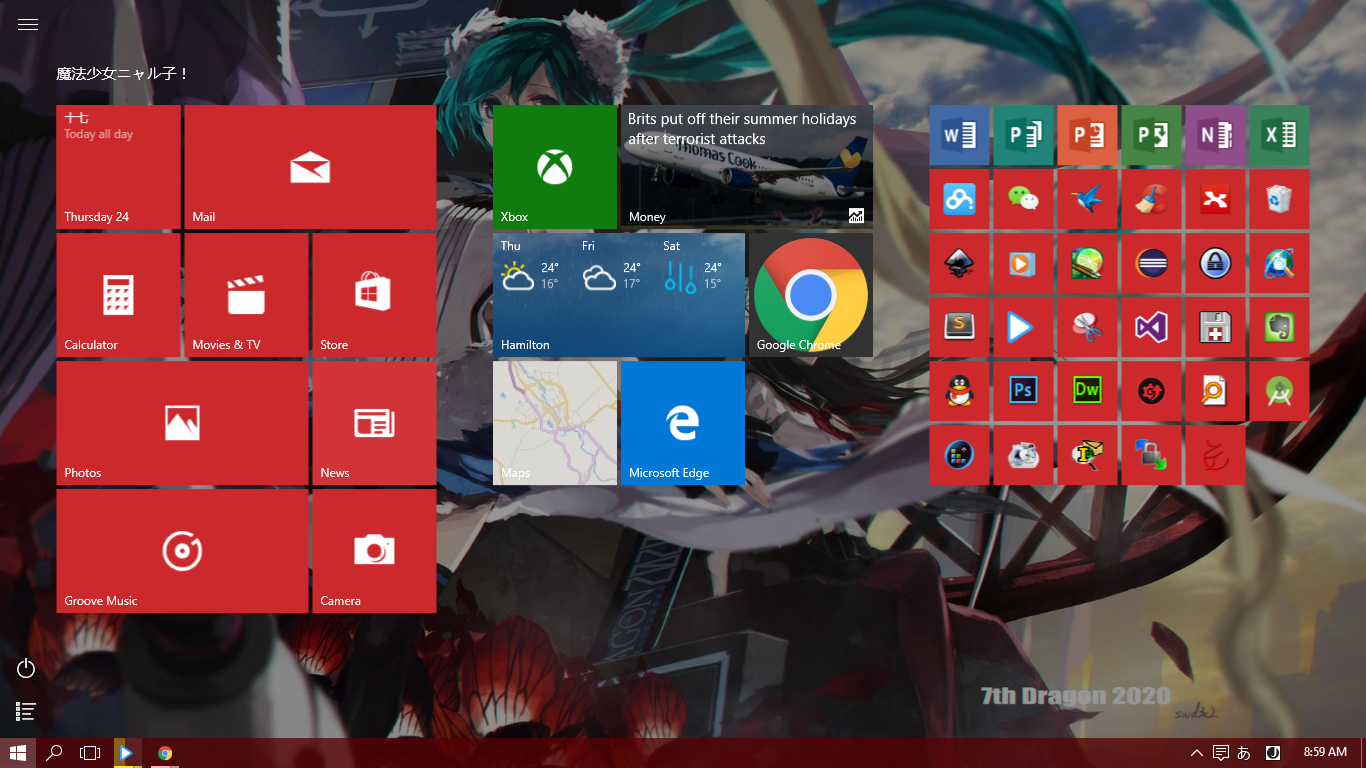1366x768 pixels.
Task: Open the lime slice and pencil tile
Action: tap(1087, 263)
